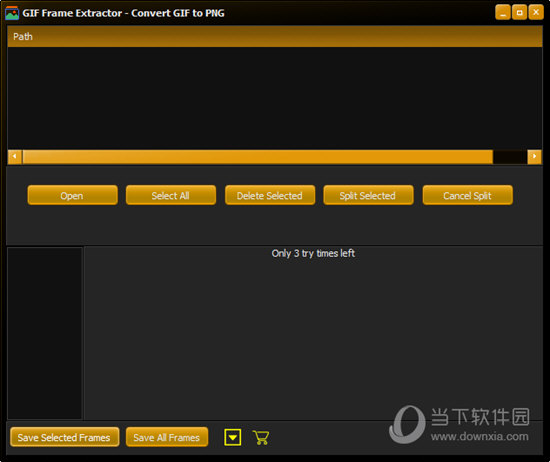This screenshot has width=550, height=462.
Task: Click the right scroll arrow
Action: [534, 157]
